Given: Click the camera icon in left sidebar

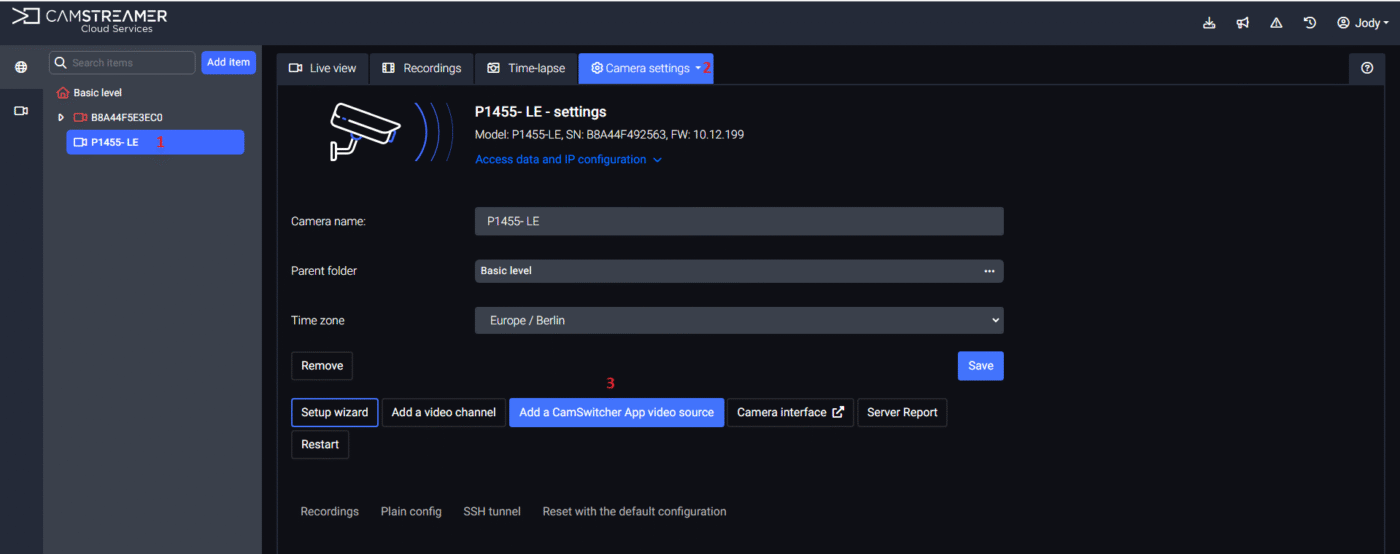Looking at the screenshot, I should pos(21,111).
